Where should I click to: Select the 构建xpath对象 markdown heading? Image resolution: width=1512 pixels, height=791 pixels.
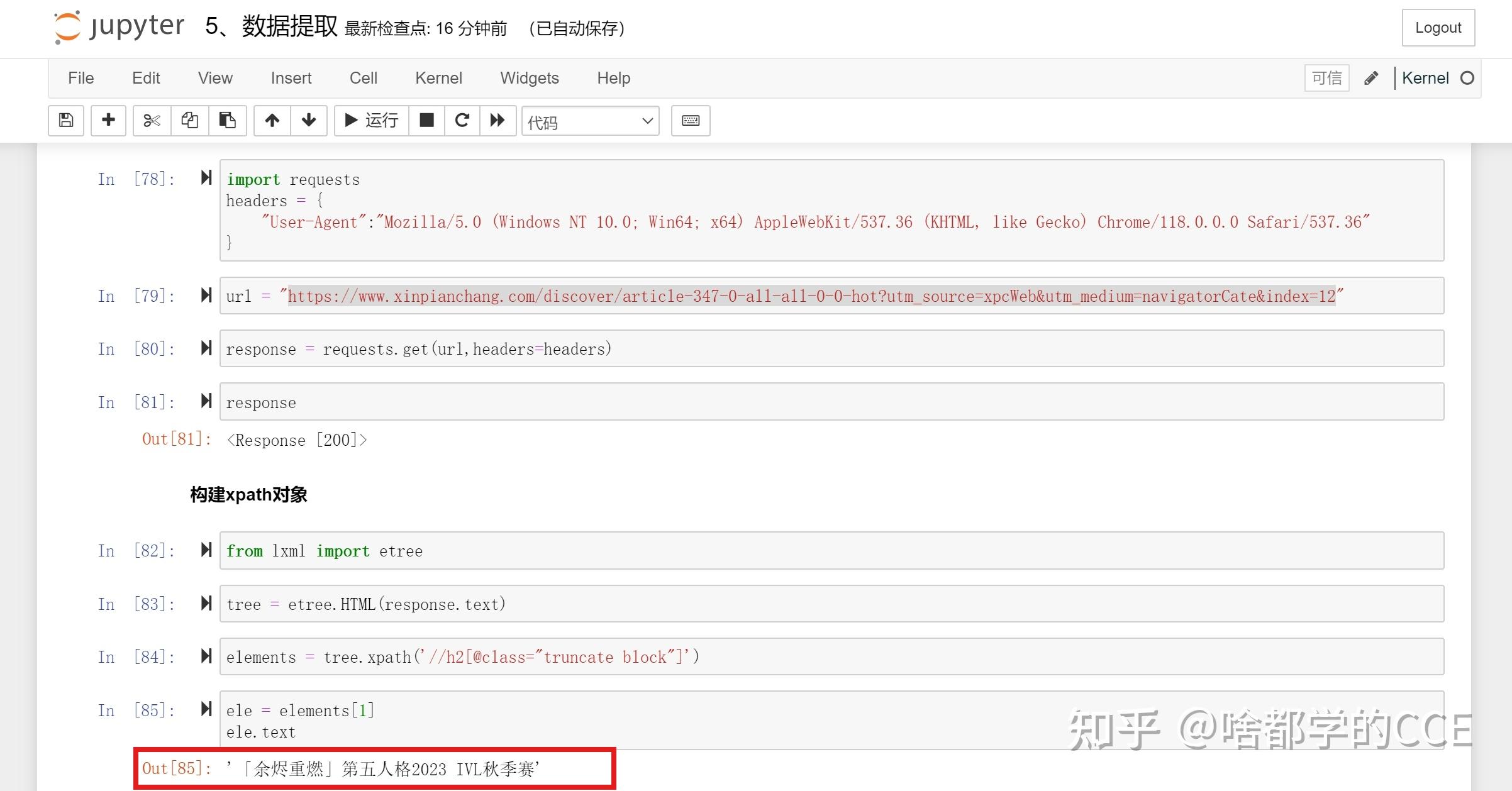tap(248, 495)
